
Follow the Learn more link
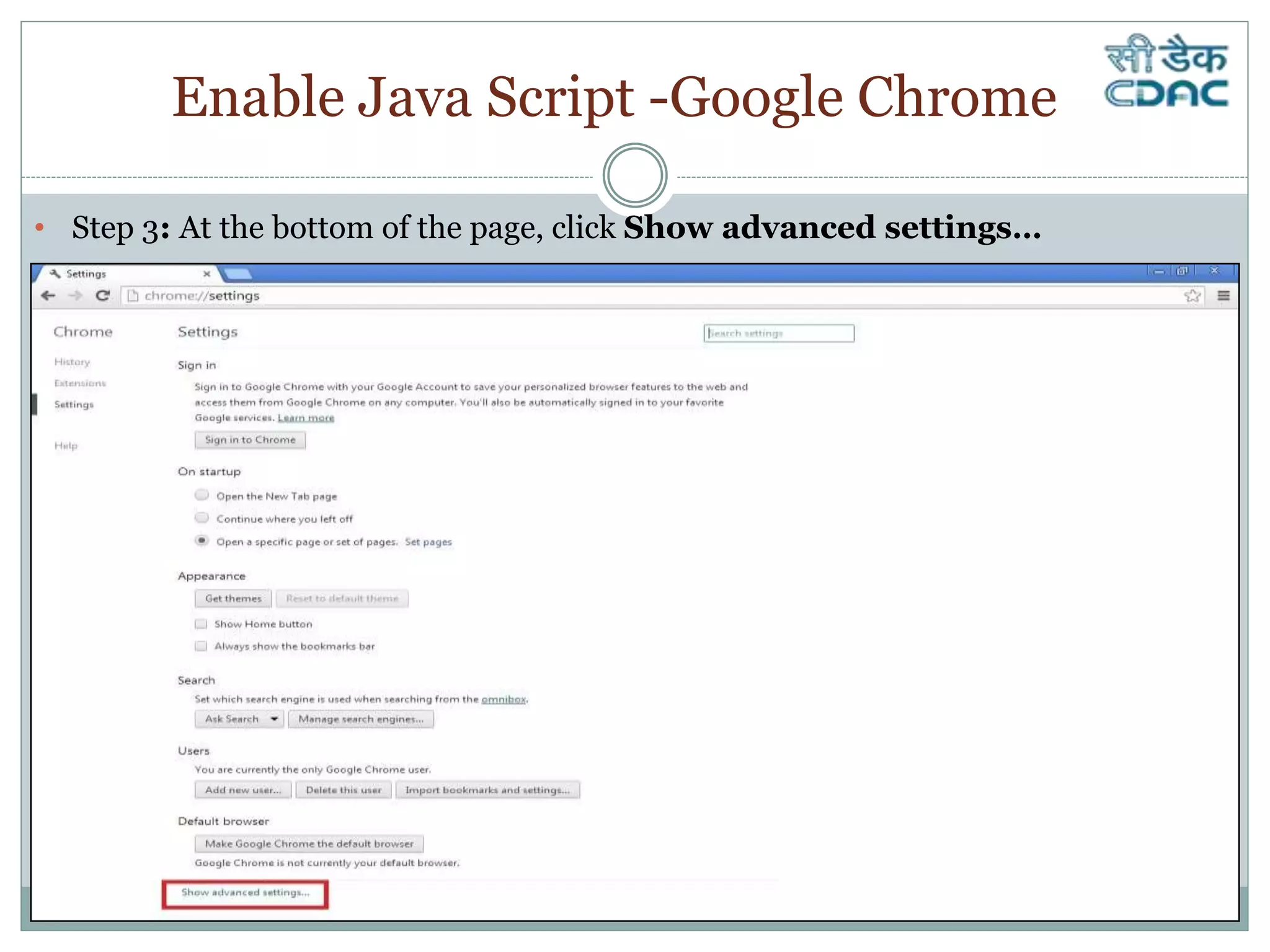pyautogui.click(x=306, y=418)
